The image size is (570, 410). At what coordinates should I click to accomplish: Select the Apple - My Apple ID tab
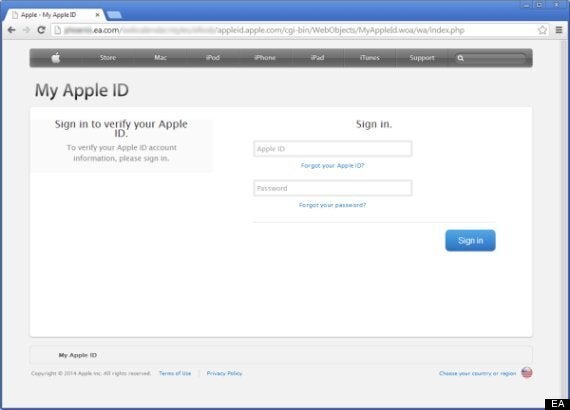(x=55, y=15)
